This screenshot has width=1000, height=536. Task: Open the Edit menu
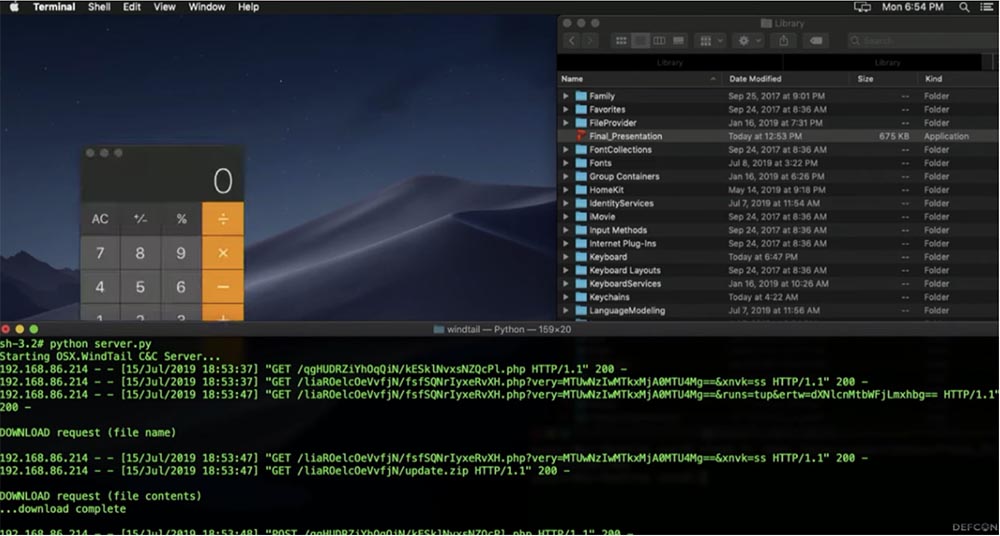click(132, 8)
